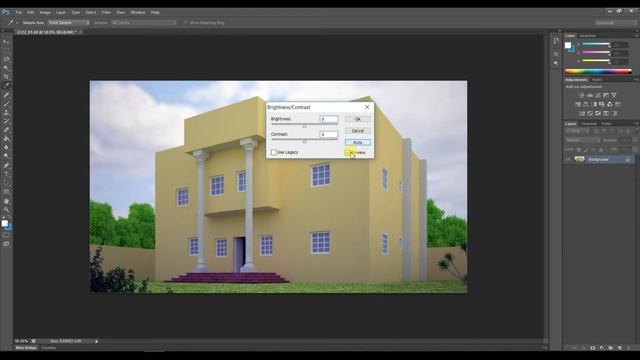The image size is (640, 360).
Task: Select the Eraser tool
Action: pyautogui.click(x=6, y=130)
